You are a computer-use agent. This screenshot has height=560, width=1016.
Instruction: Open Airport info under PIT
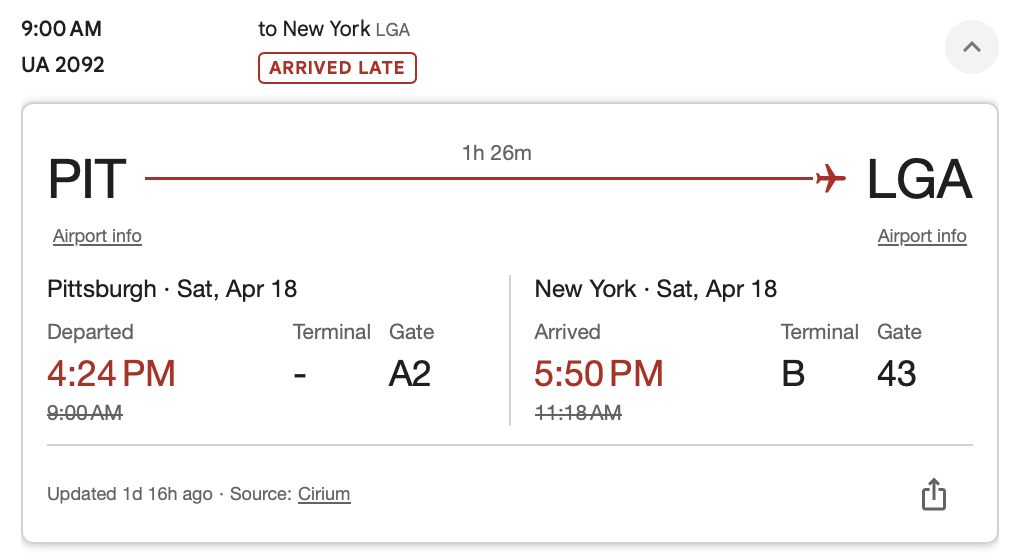coord(97,236)
